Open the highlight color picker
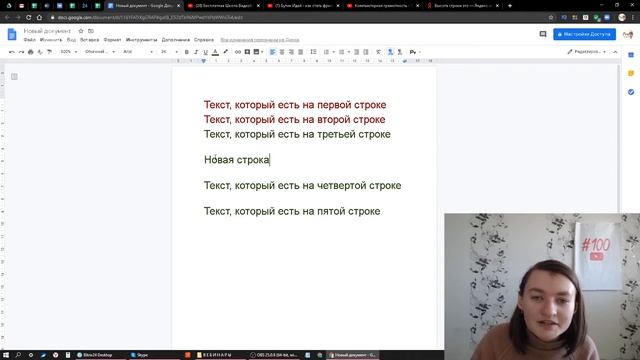 click(225, 52)
